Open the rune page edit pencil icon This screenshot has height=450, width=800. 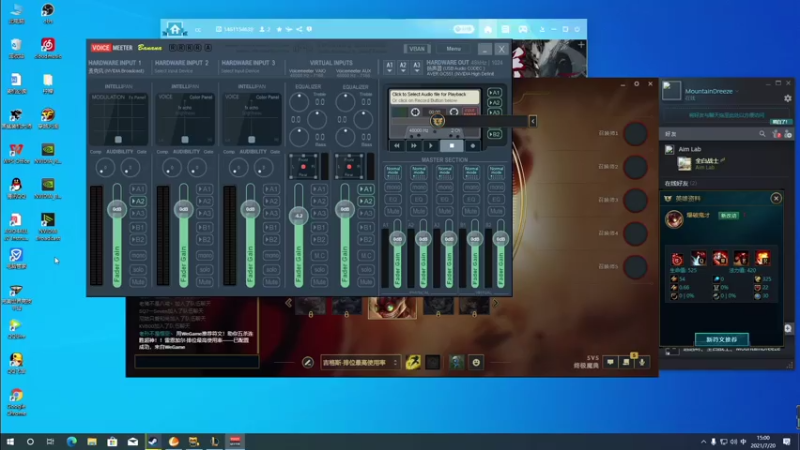(x=308, y=362)
